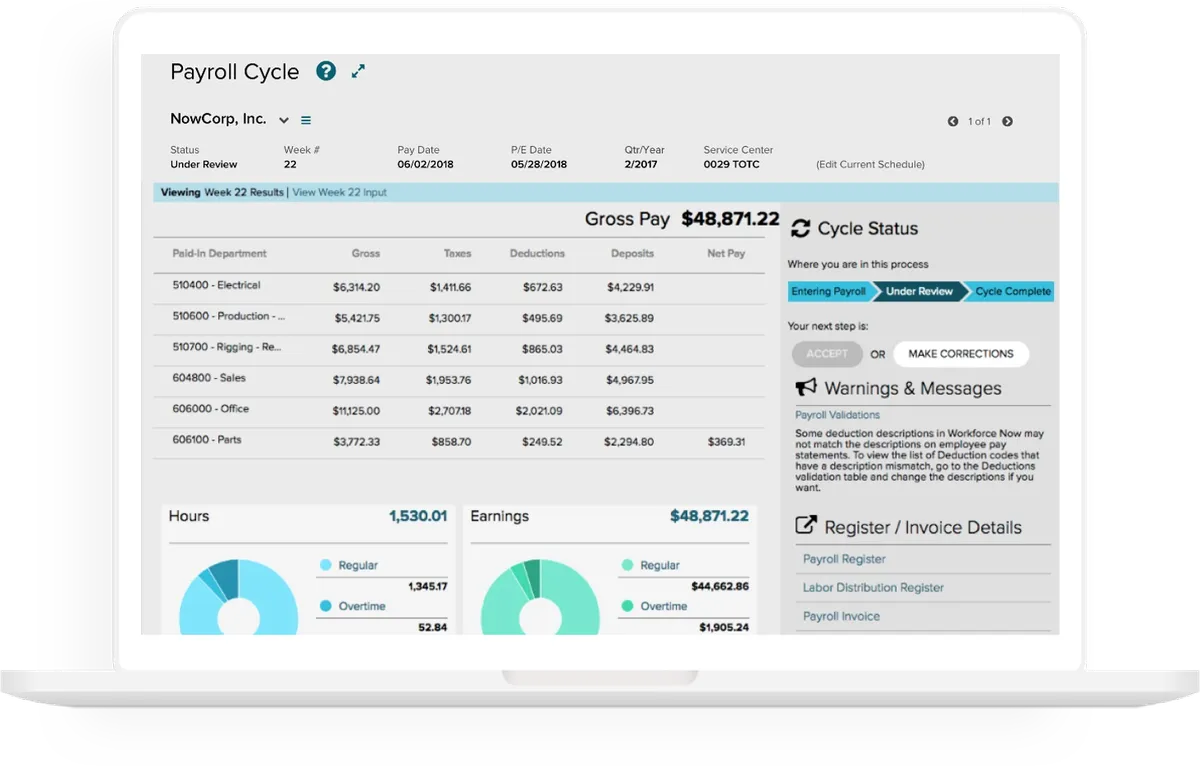Expand Payroll Cycle to full screen
The width and height of the screenshot is (1200, 766).
(359, 71)
